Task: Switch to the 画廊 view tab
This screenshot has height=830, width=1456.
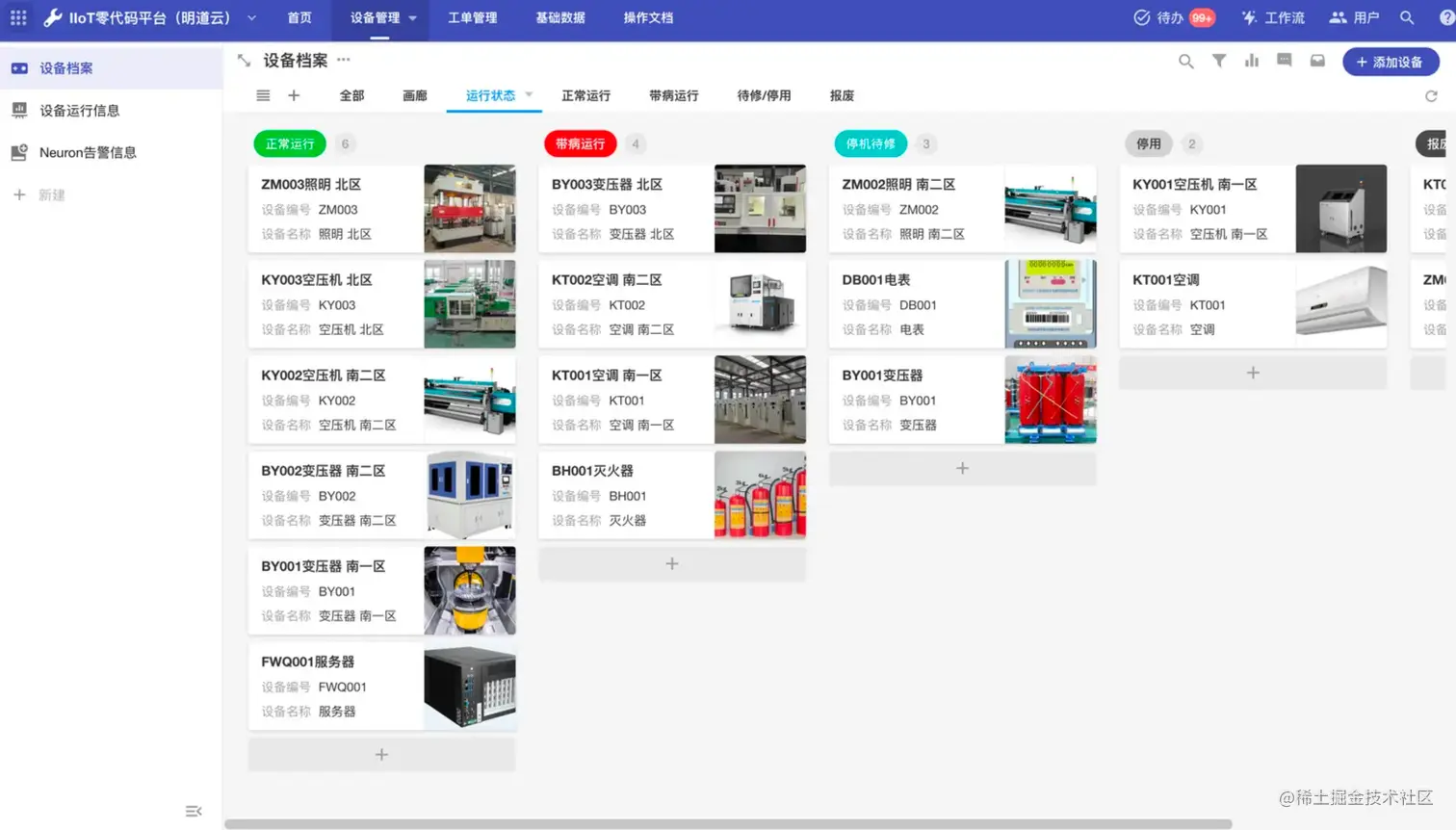Action: (x=415, y=95)
